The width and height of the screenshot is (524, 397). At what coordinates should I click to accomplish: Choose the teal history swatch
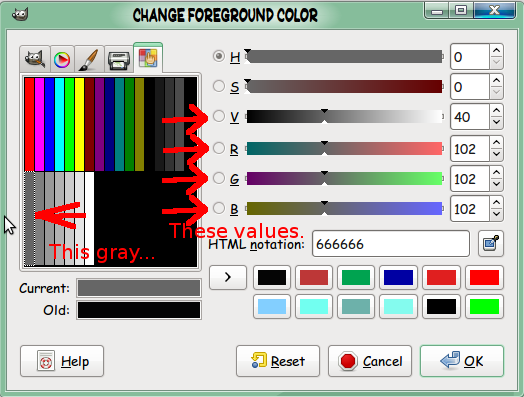pyautogui.click(x=356, y=306)
